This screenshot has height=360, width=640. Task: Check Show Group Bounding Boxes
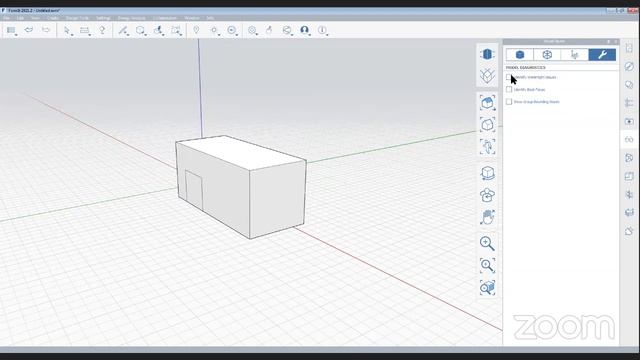click(509, 102)
